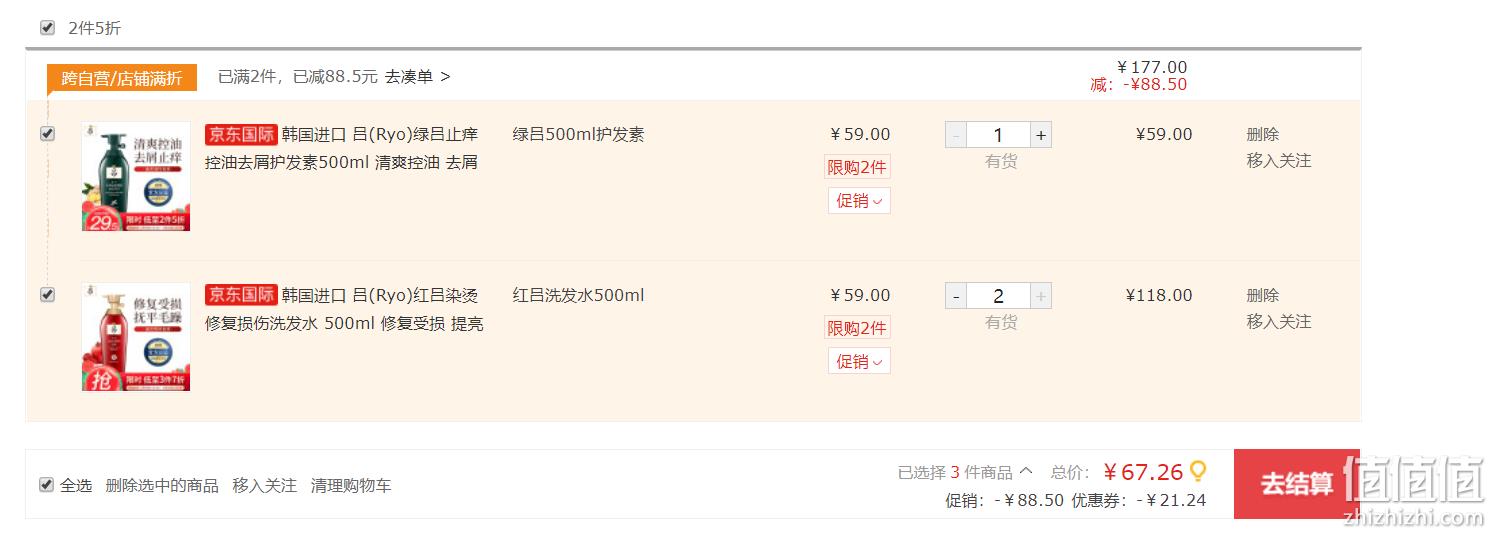Screen dimensions: 1493x535
Task: Decrease quantity of red Ryo shampoo
Action: pyautogui.click(x=956, y=296)
